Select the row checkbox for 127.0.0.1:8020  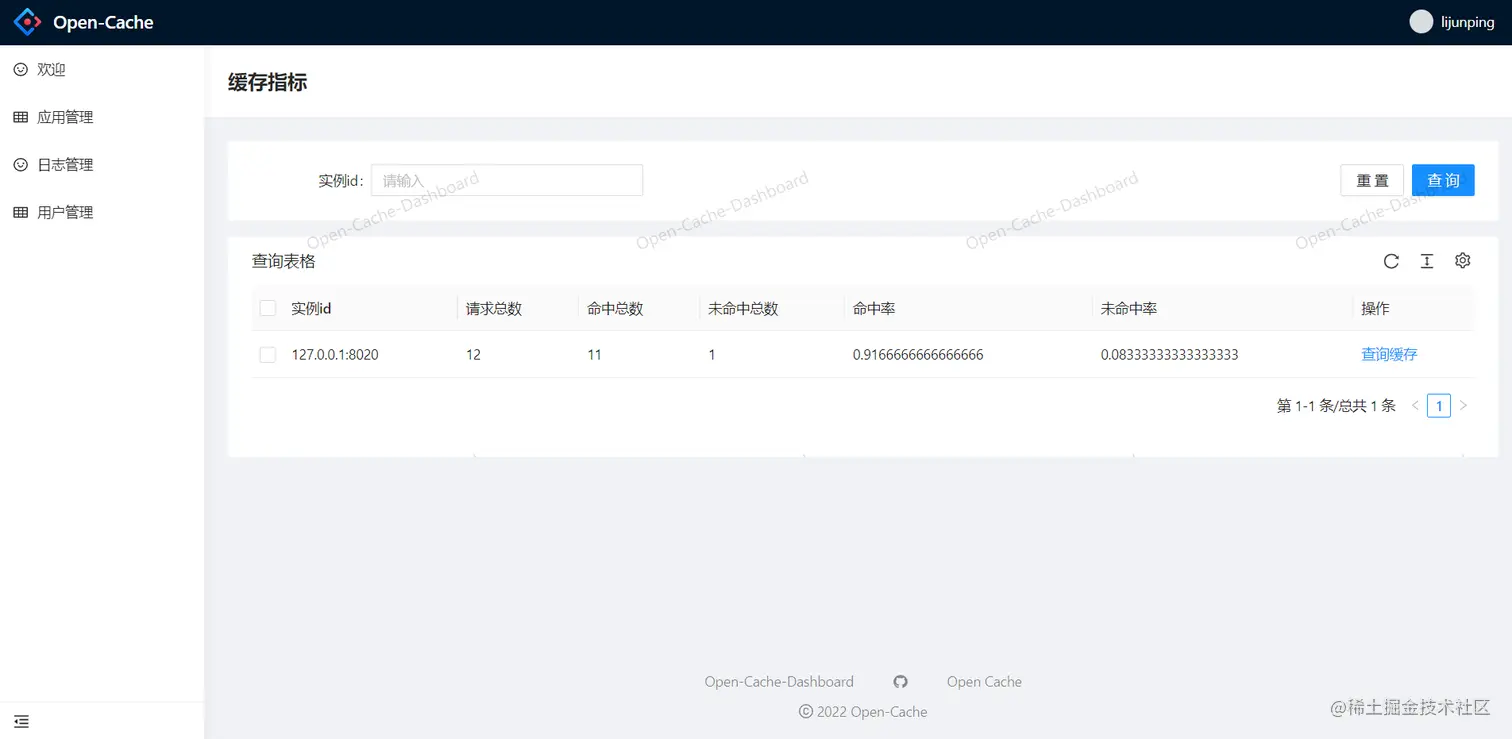pos(268,355)
